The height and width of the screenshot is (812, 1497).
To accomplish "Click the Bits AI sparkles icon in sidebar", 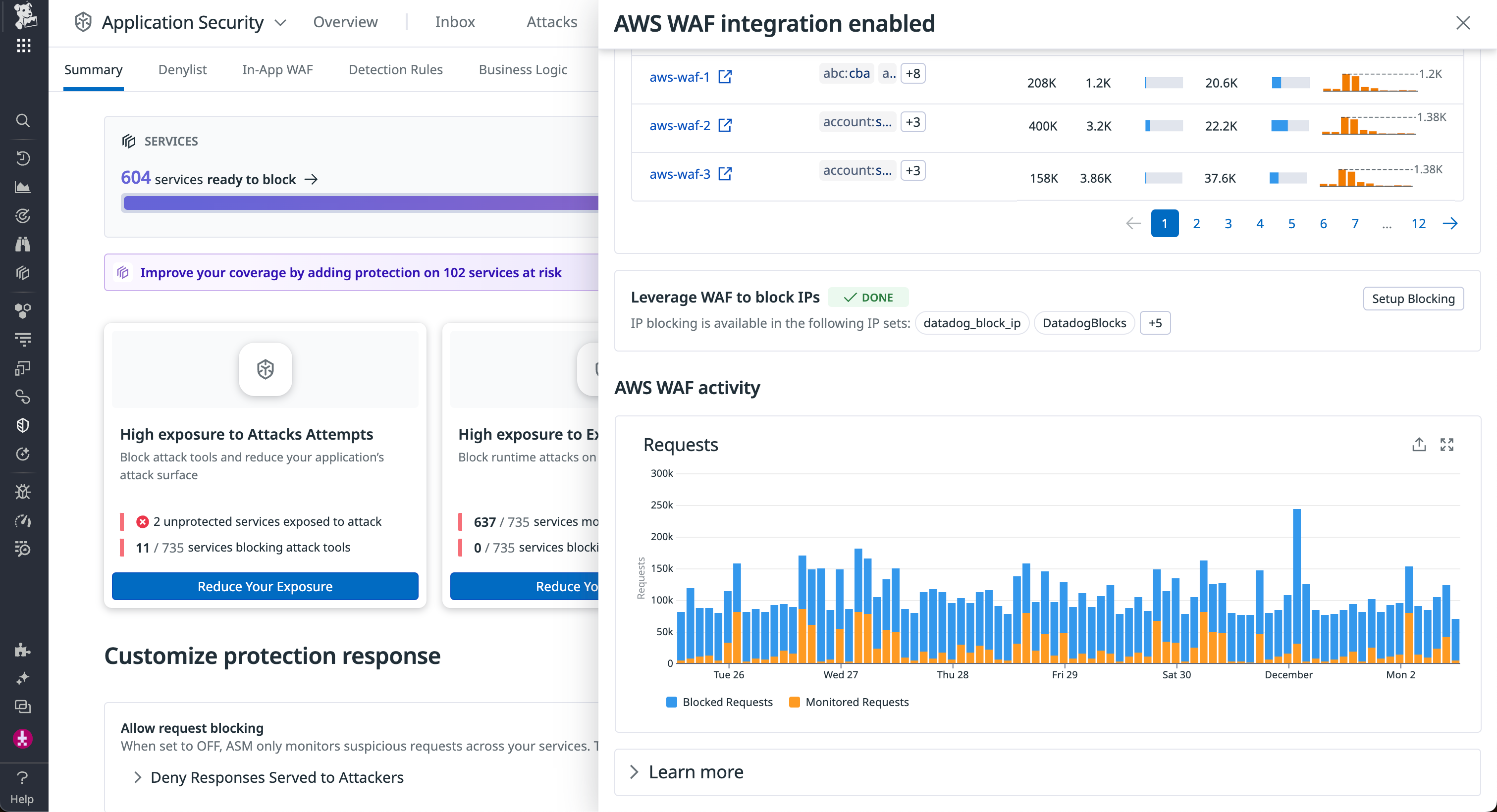I will click(x=23, y=678).
